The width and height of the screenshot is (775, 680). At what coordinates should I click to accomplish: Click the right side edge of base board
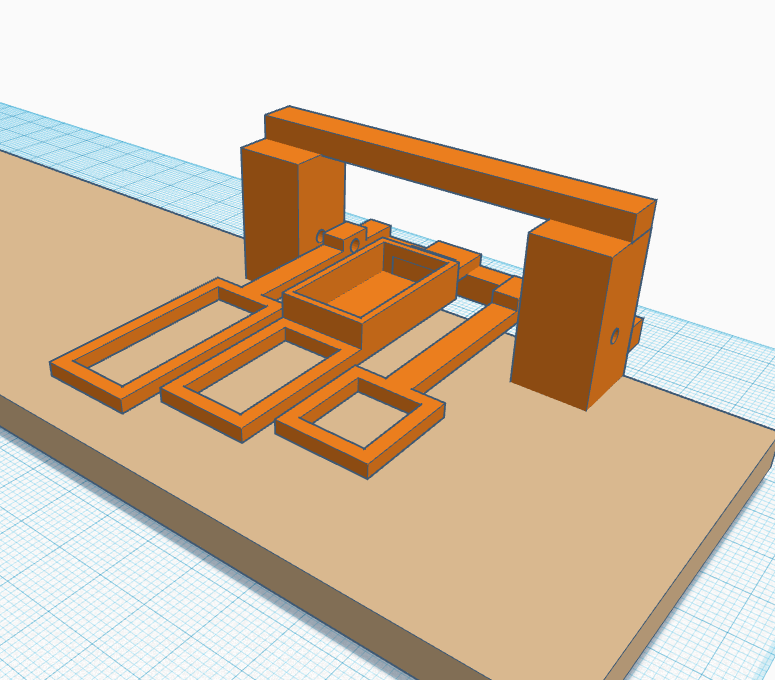tap(700, 560)
